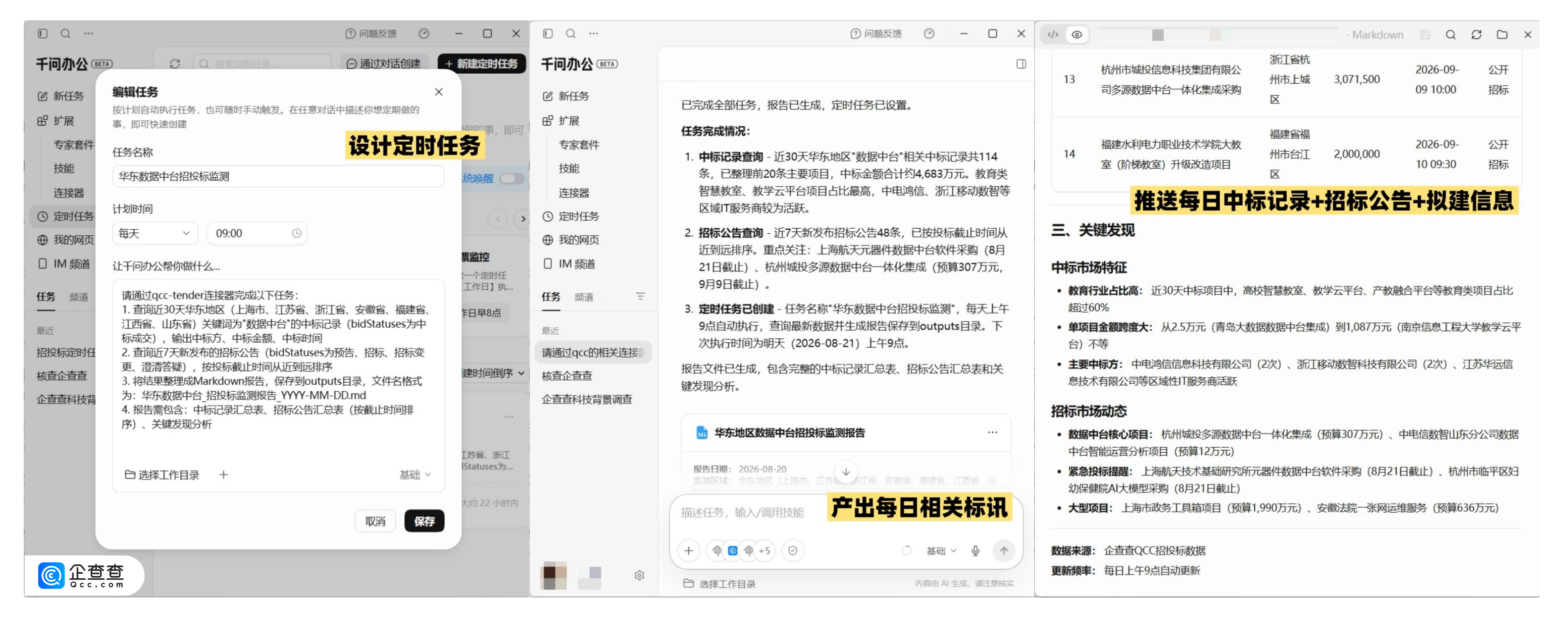The image size is (1568, 622).
Task: Open the 每天 frequency dropdown
Action: click(155, 234)
